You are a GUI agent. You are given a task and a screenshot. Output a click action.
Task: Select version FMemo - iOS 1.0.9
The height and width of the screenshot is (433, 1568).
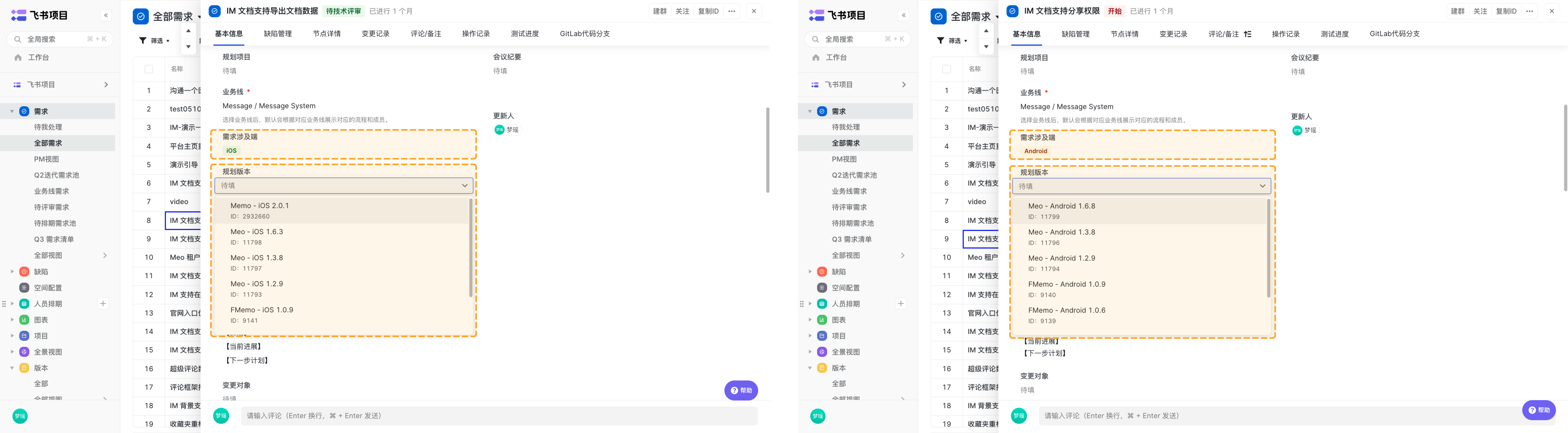342,315
